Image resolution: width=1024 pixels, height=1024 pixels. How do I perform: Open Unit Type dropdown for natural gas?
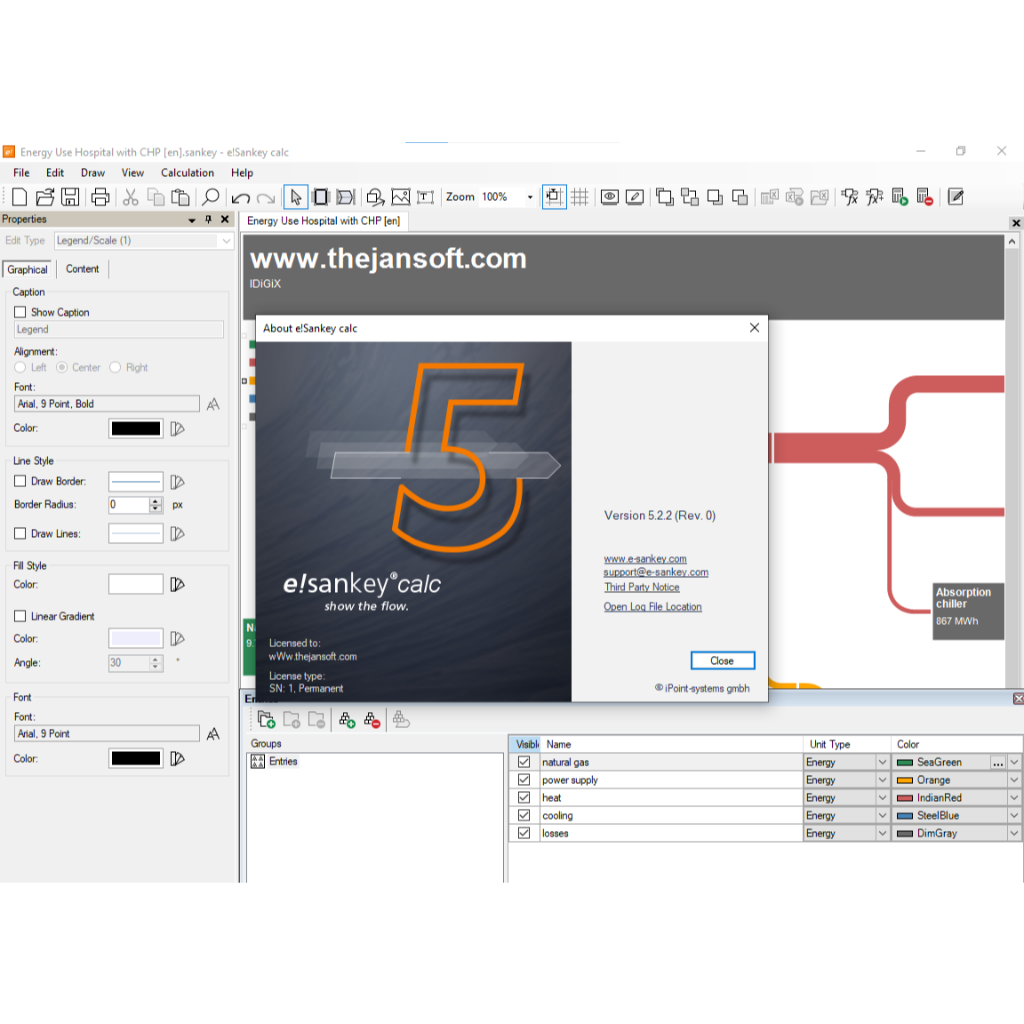tap(882, 762)
